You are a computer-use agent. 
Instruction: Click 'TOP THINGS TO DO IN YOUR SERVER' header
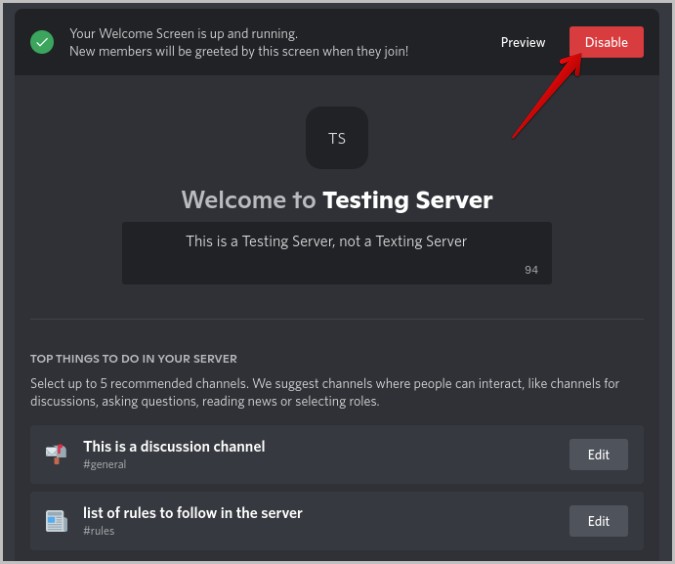pos(133,359)
